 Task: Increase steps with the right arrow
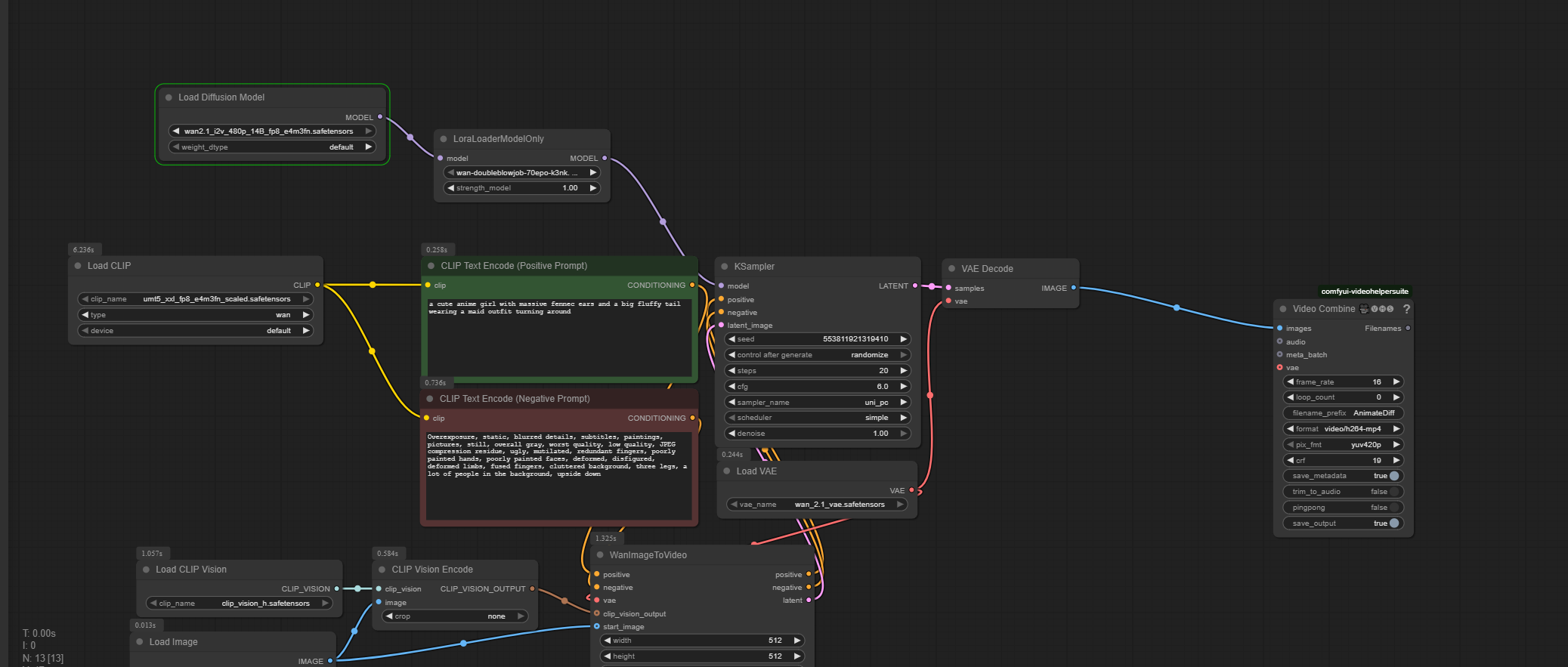click(903, 371)
